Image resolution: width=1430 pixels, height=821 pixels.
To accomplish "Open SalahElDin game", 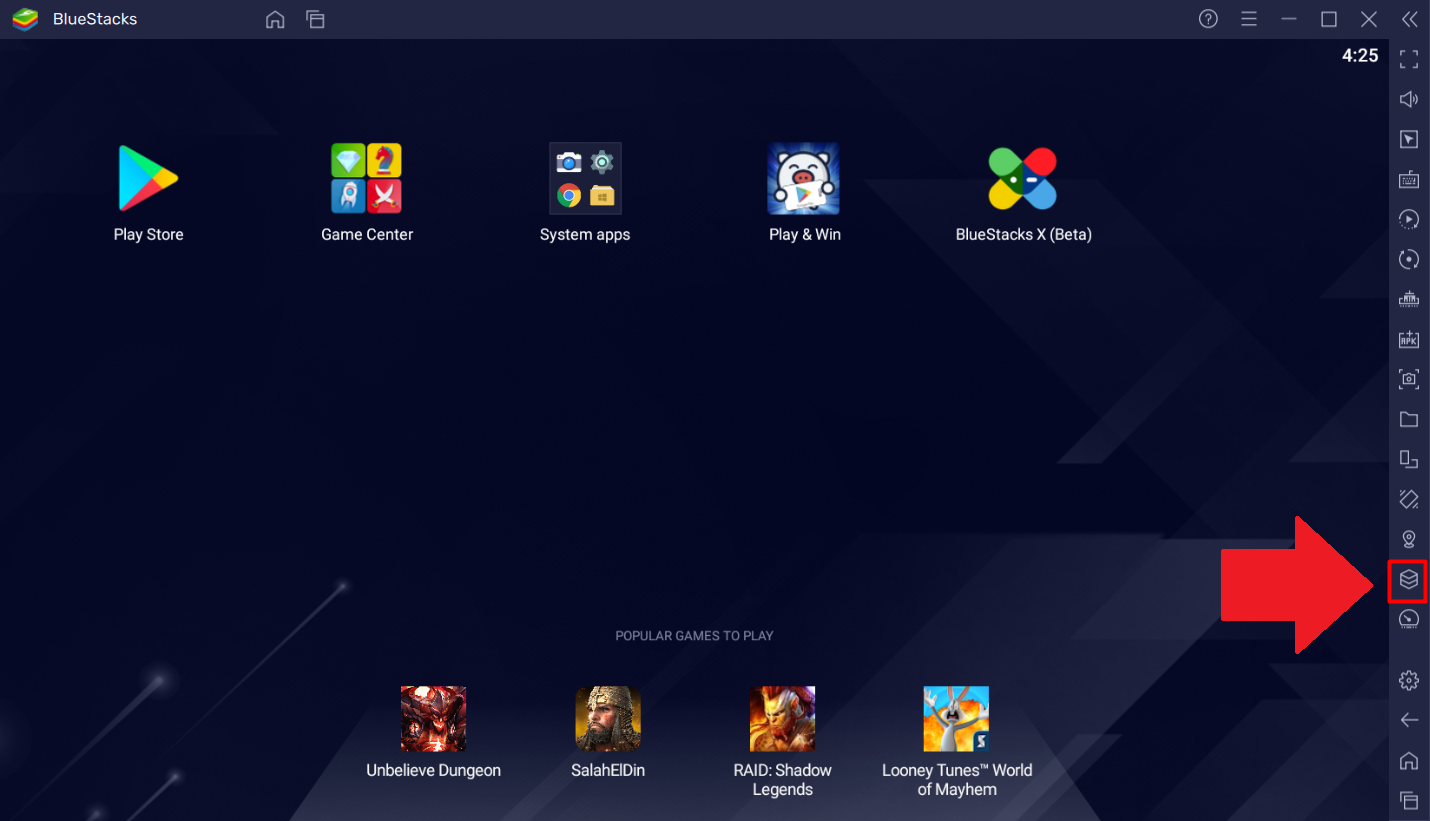I will [608, 719].
